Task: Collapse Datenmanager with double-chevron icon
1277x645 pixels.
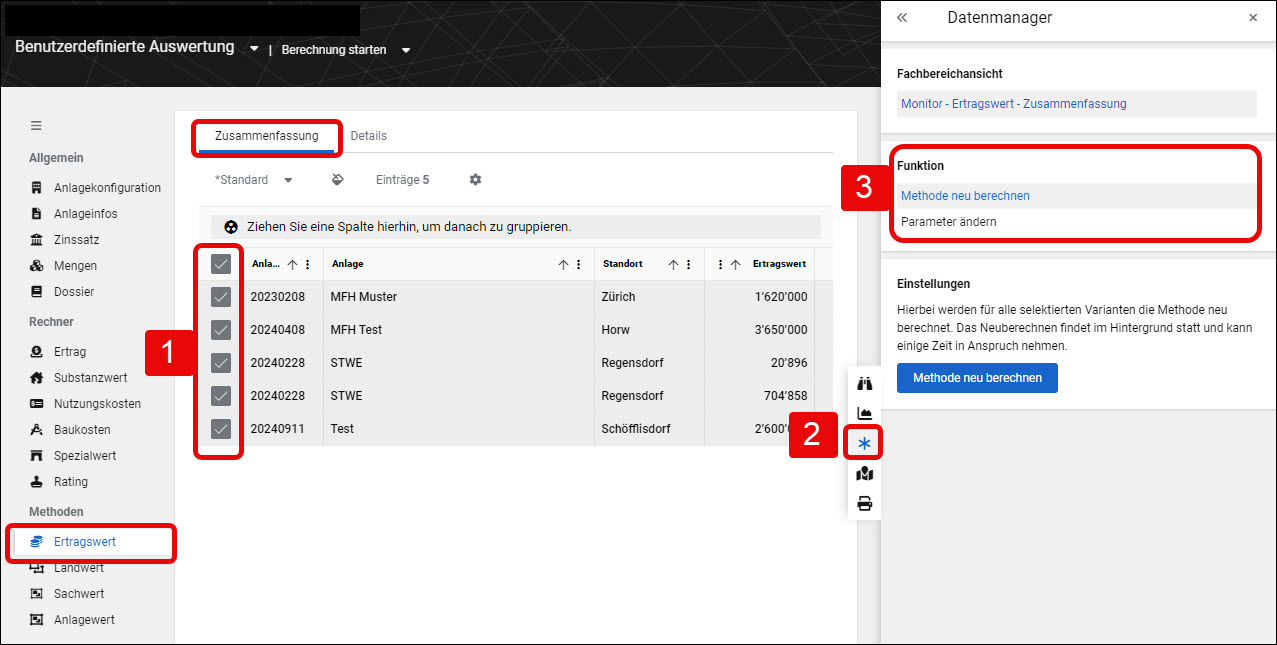Action: point(902,18)
